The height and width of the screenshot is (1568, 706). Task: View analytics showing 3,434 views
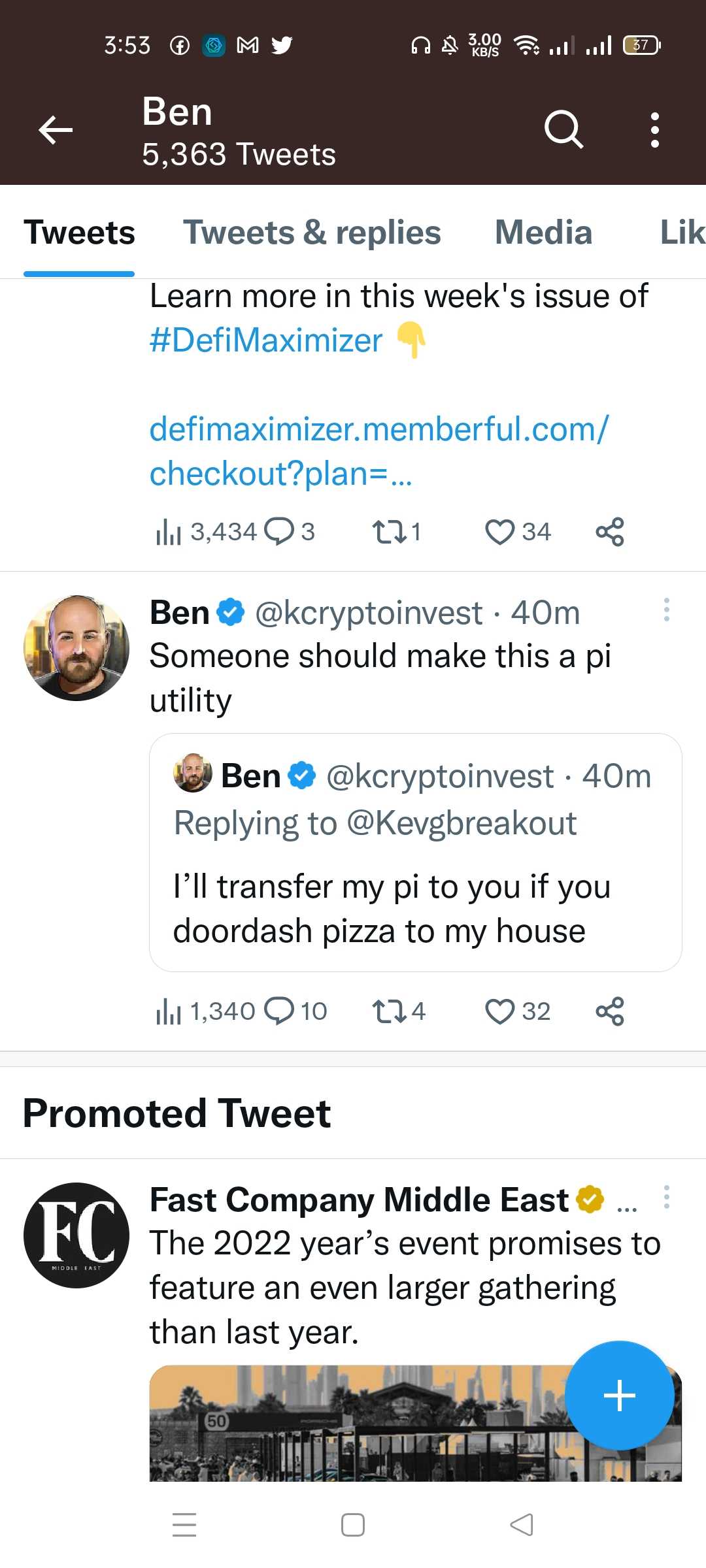(169, 532)
